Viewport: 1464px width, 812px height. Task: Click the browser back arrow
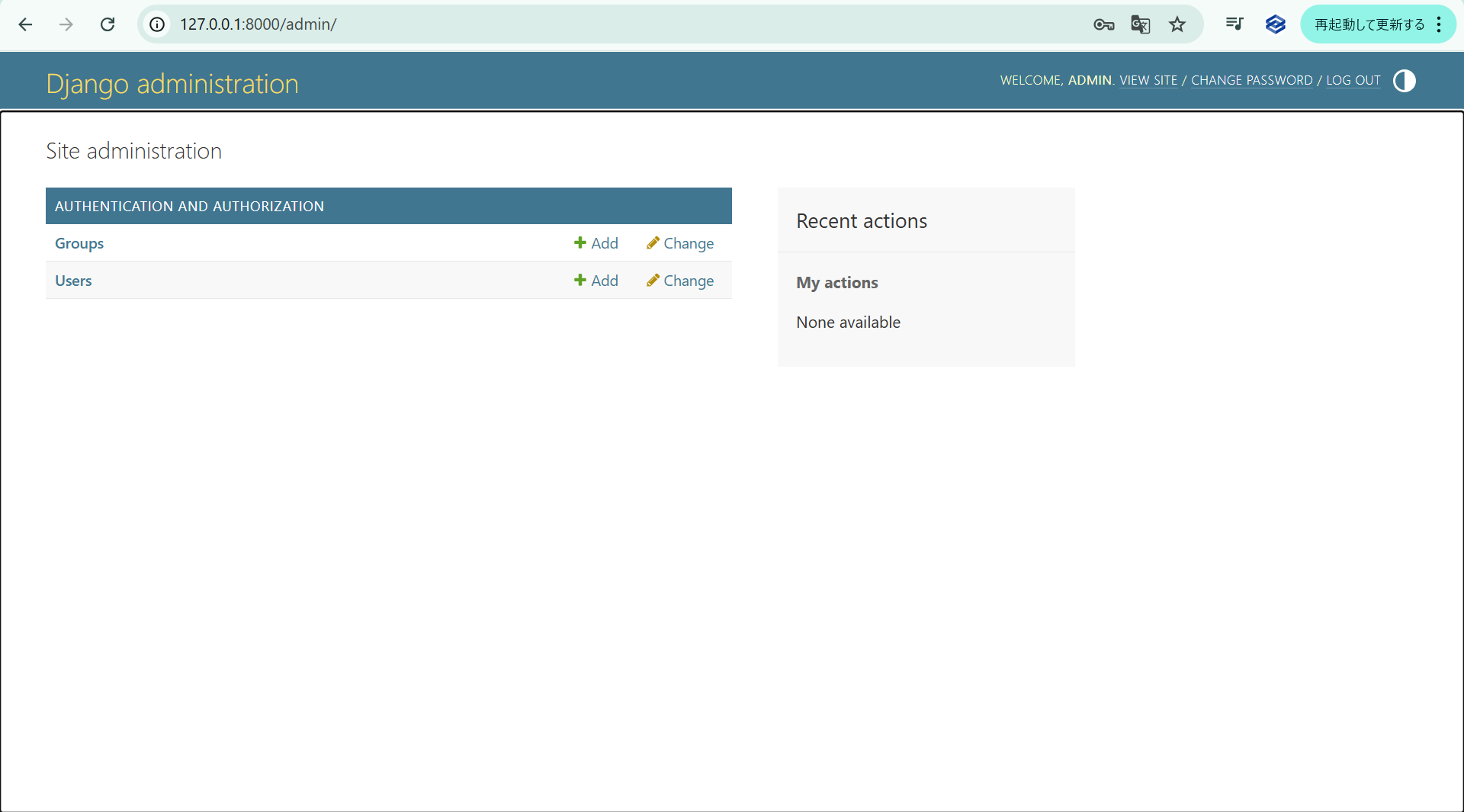coord(25,24)
